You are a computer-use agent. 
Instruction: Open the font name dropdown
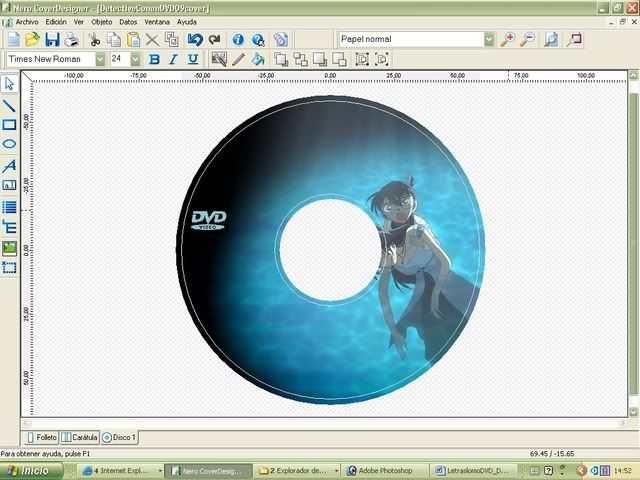point(100,60)
